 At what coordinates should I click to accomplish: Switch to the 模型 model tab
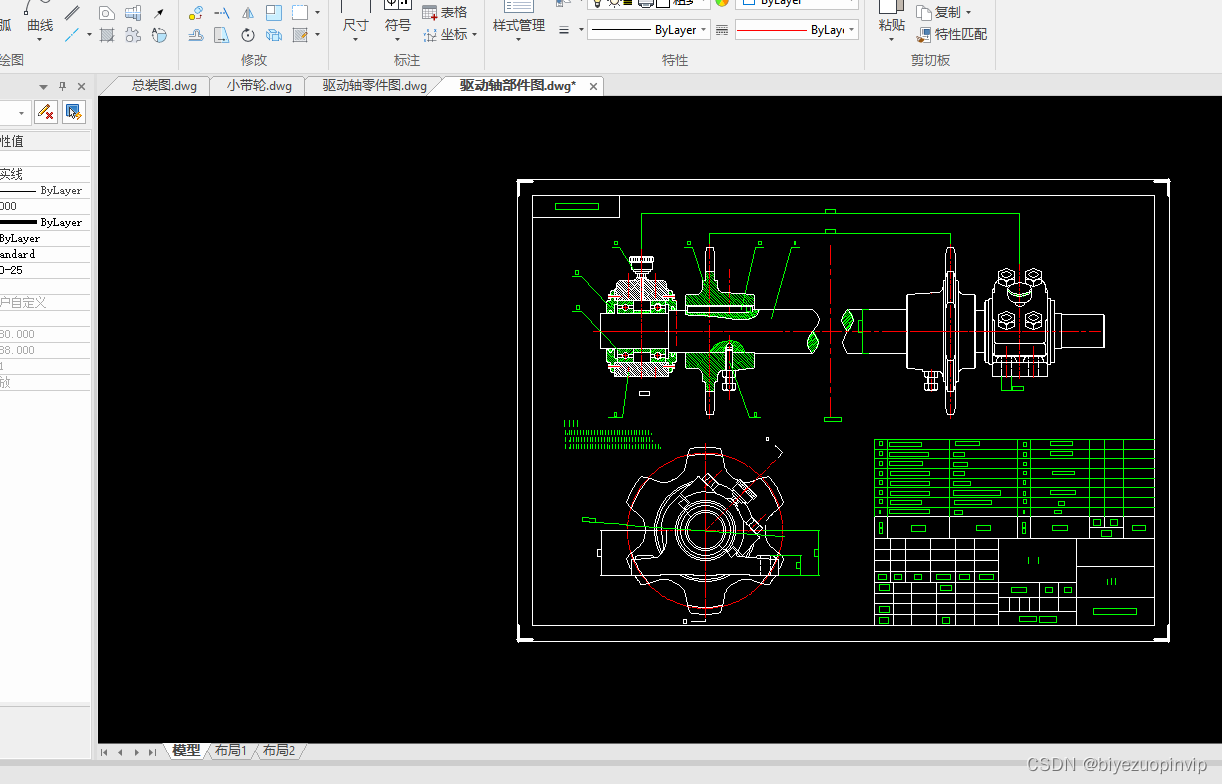[x=186, y=751]
